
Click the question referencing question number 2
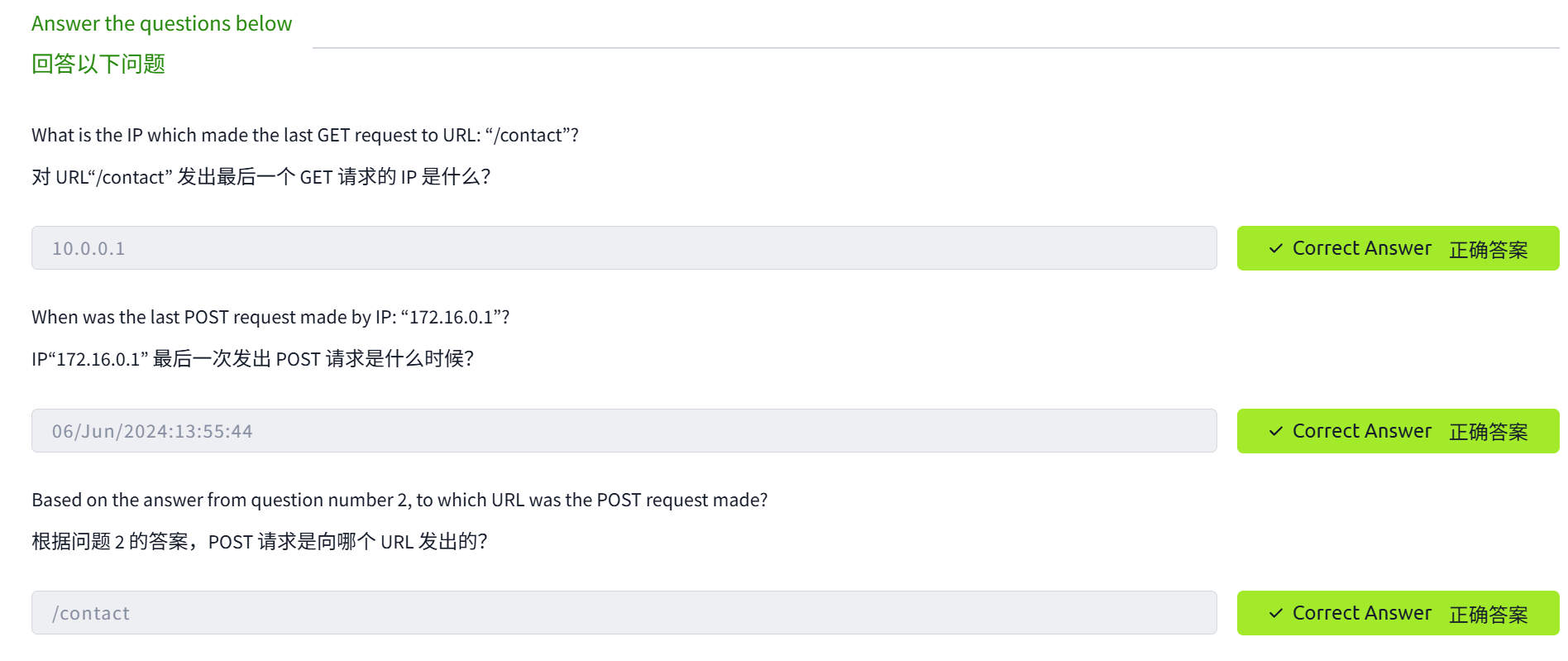(x=399, y=500)
